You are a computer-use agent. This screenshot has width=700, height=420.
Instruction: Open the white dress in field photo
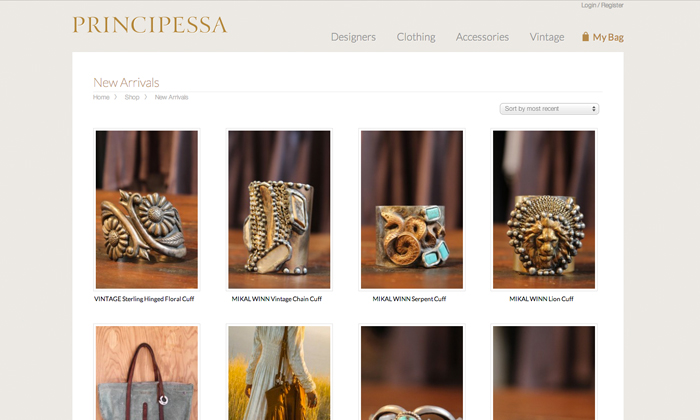pyautogui.click(x=279, y=372)
